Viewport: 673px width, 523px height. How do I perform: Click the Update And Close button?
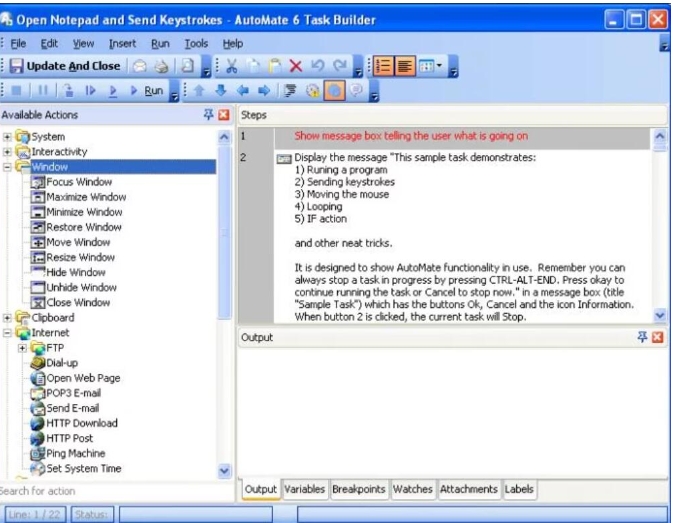pyautogui.click(x=65, y=66)
